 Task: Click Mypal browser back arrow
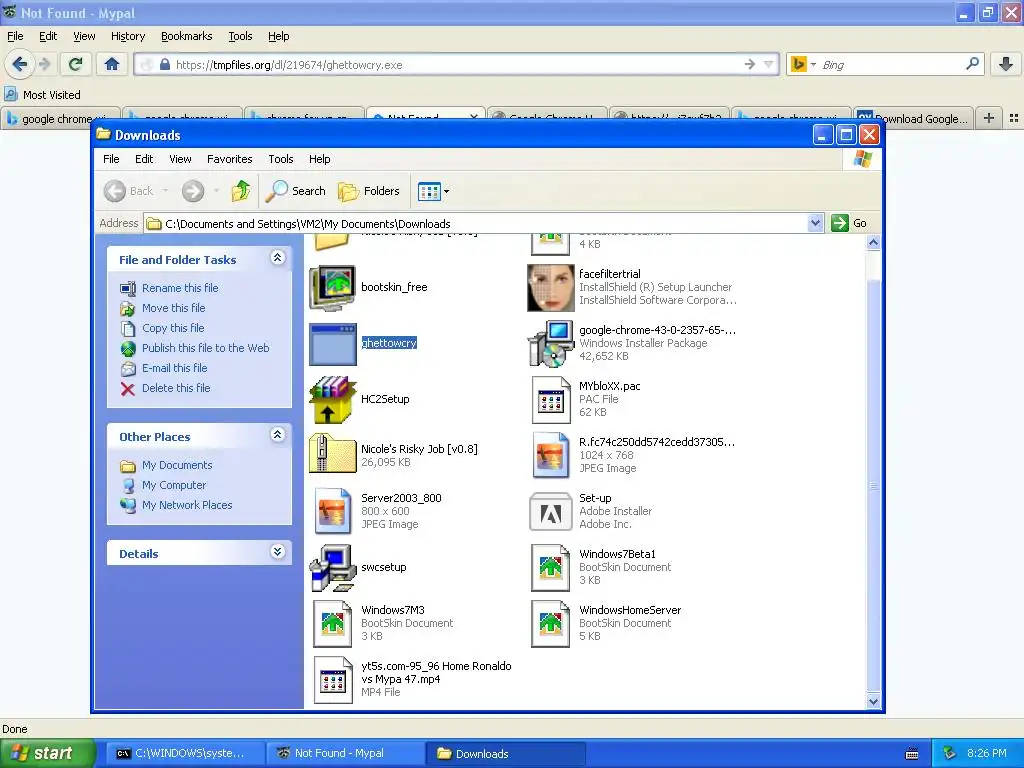(x=20, y=64)
